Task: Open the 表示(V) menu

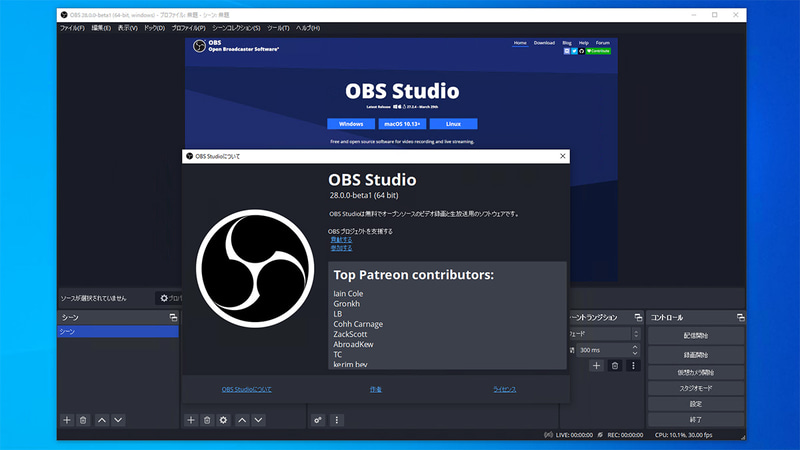Action: 128,28
